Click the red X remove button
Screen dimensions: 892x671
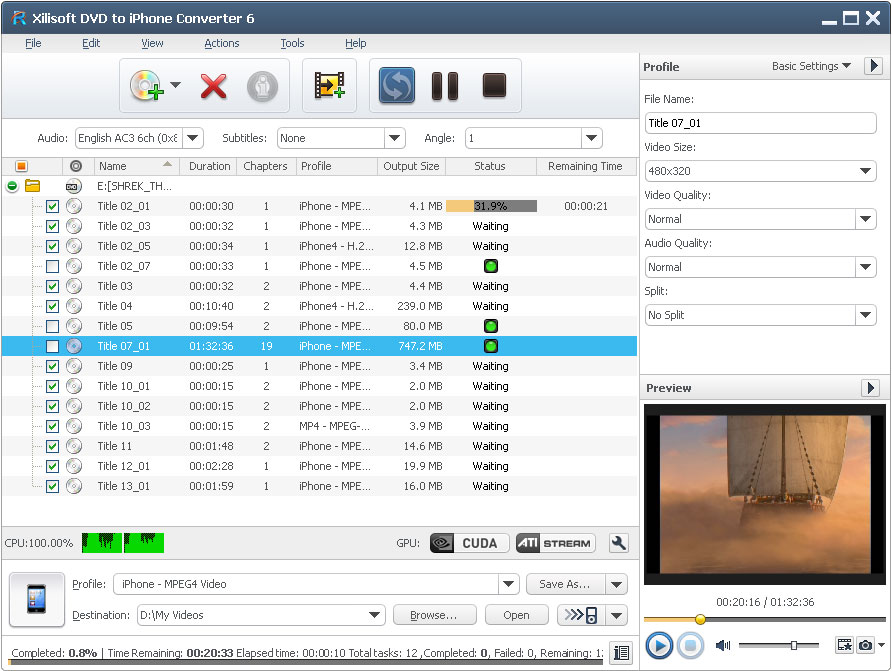coord(213,86)
